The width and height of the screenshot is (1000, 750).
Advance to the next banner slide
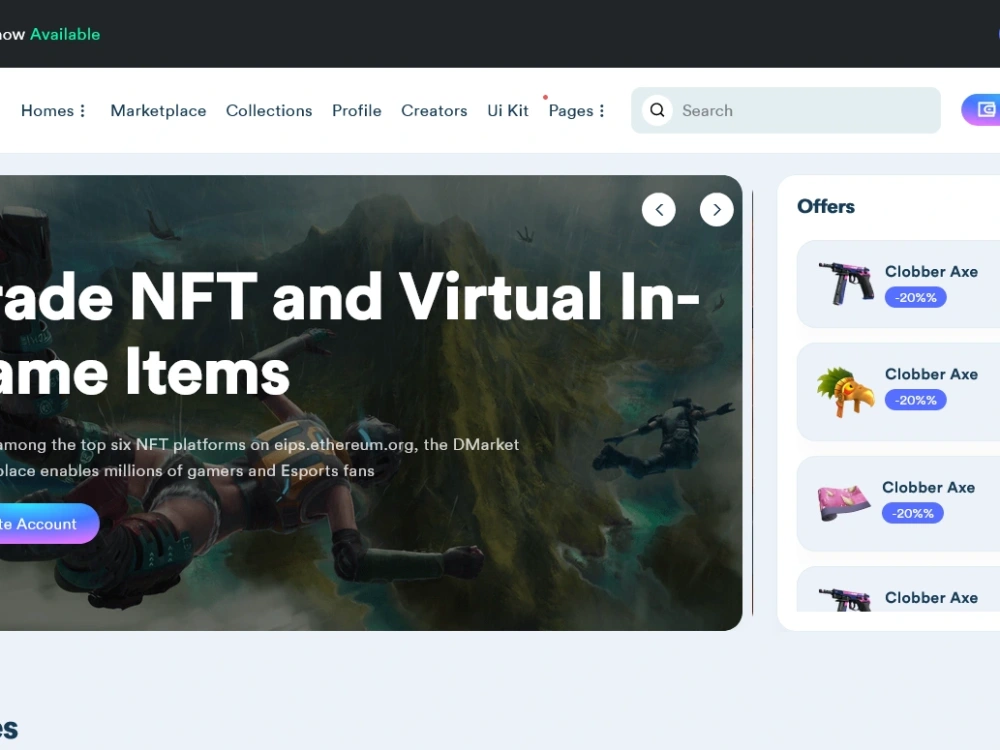pyautogui.click(x=717, y=209)
